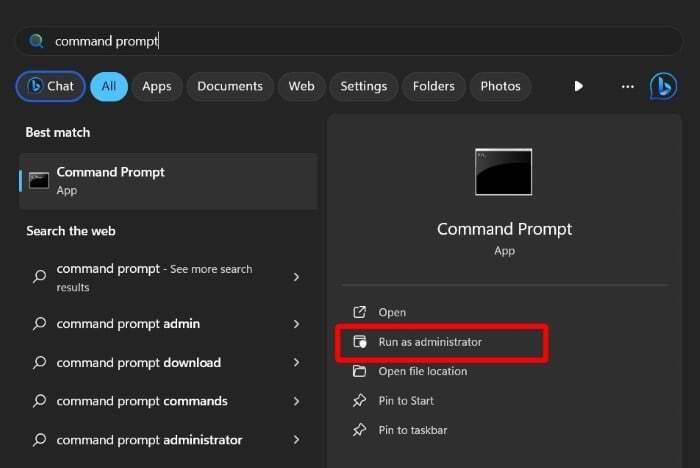700x468 pixels.
Task: Switch to the Web filter tab
Action: [301, 86]
